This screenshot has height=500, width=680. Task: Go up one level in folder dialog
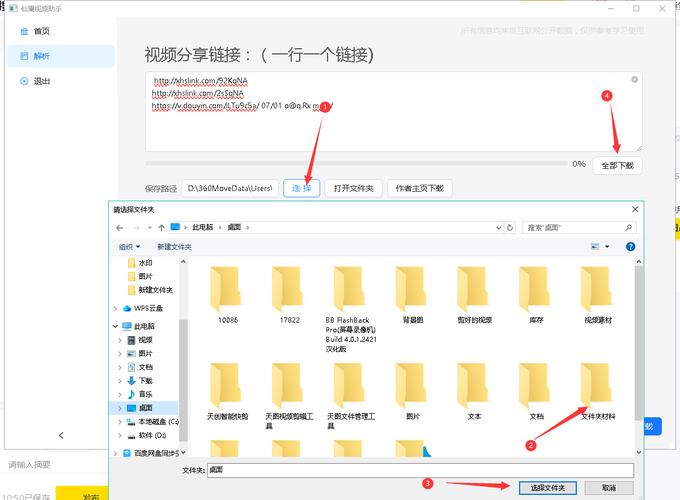(161, 228)
